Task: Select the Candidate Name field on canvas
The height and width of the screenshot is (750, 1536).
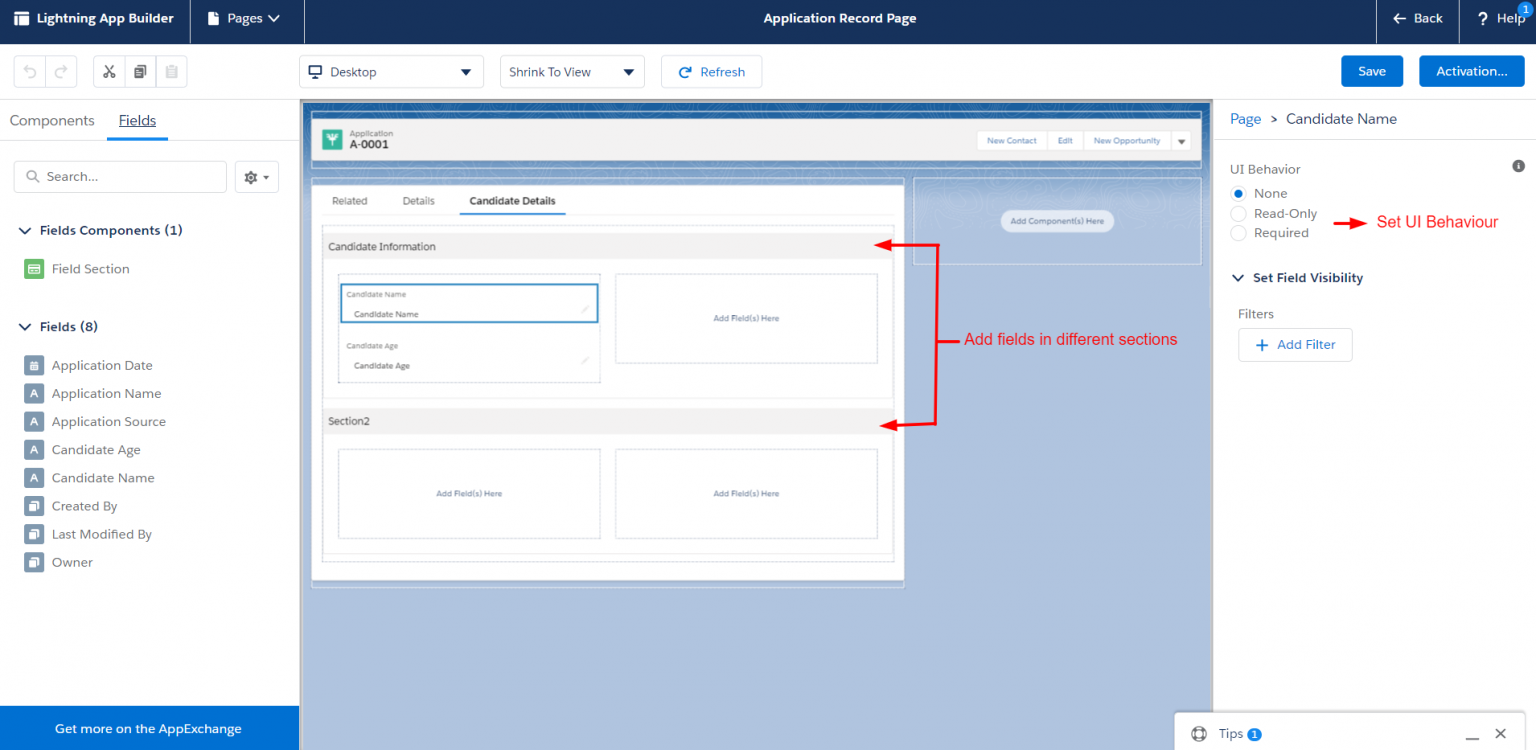Action: pos(469,303)
